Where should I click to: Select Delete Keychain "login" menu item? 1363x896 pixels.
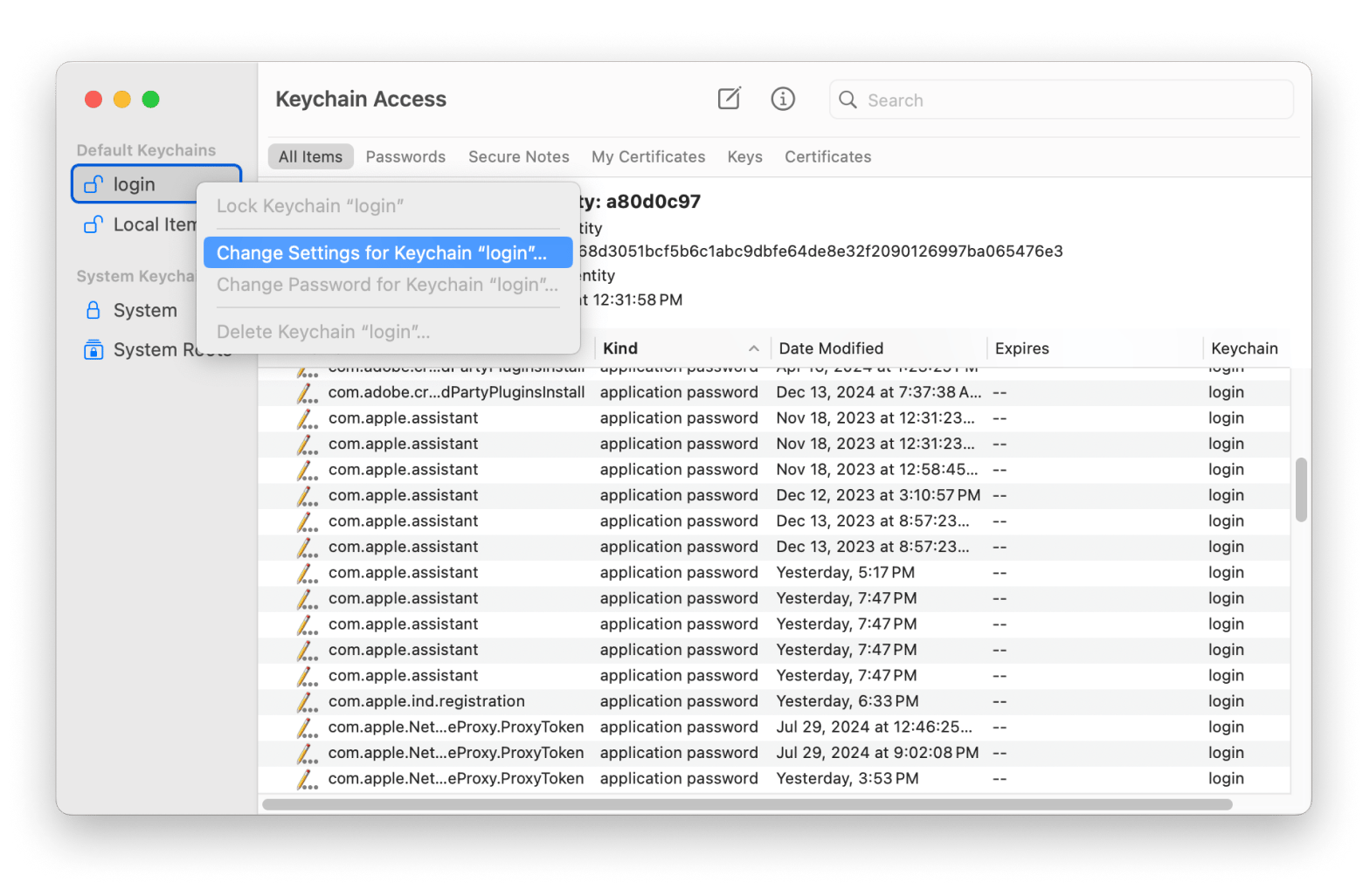[323, 332]
